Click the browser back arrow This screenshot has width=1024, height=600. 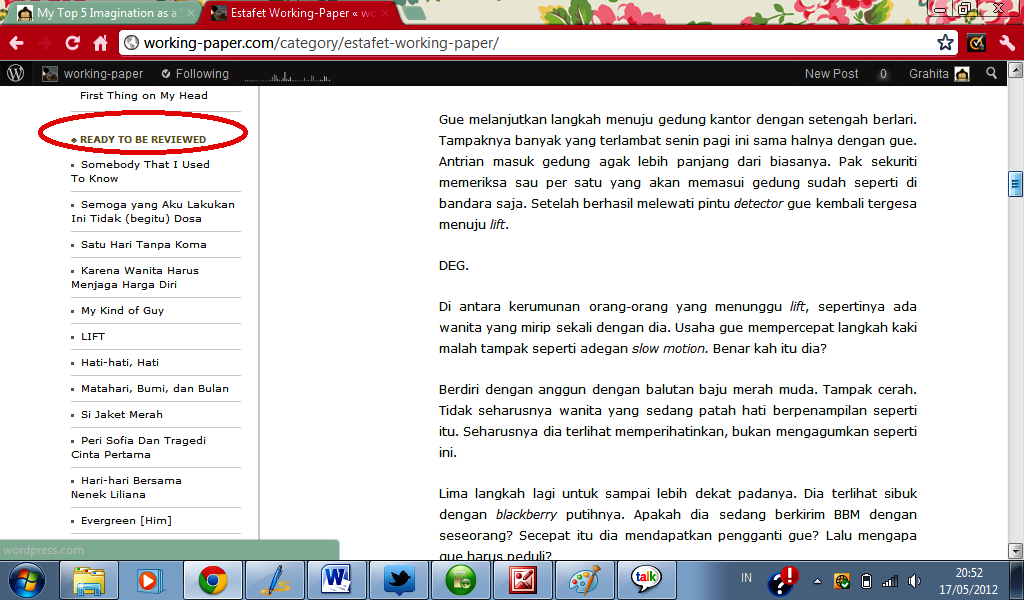pos(16,43)
